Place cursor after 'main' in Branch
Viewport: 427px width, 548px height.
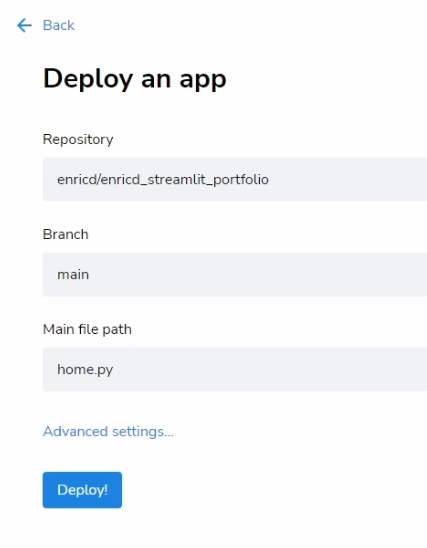point(90,275)
